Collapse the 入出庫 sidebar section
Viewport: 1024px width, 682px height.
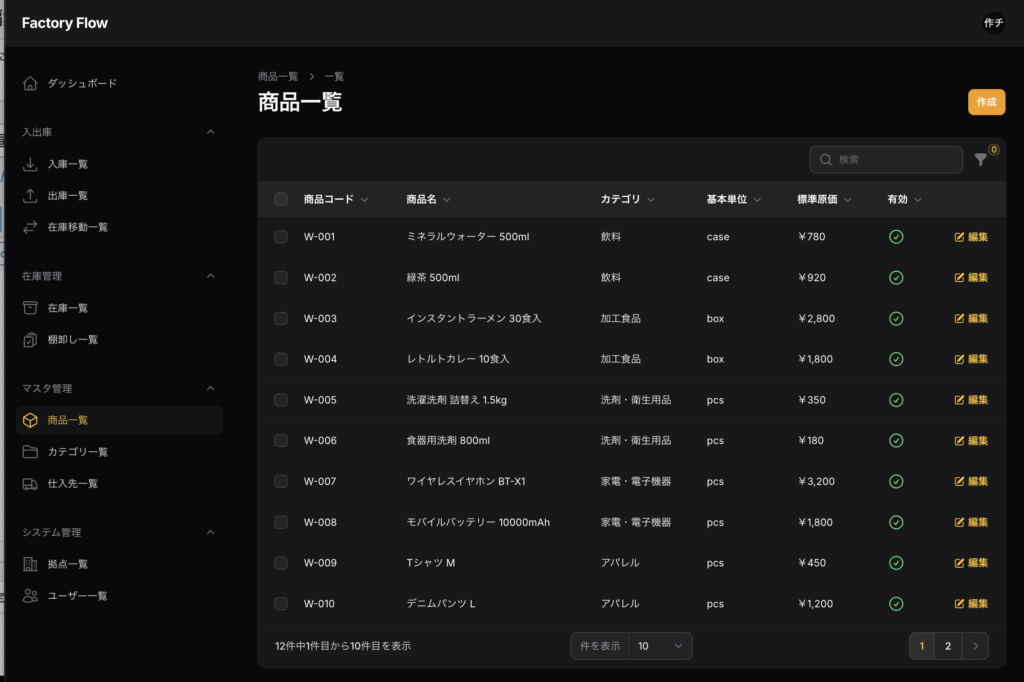[210, 132]
